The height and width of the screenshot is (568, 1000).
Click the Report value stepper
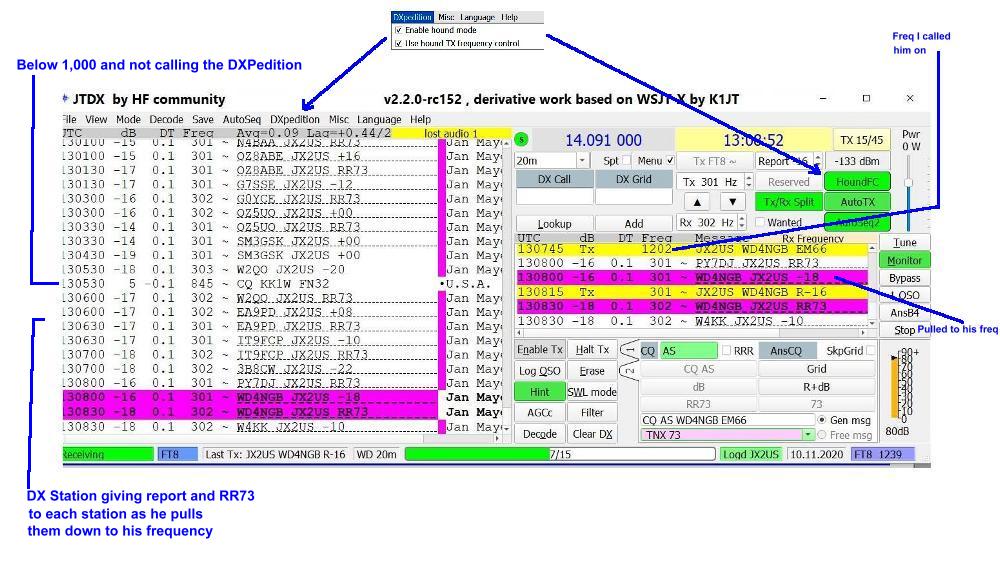[x=818, y=161]
